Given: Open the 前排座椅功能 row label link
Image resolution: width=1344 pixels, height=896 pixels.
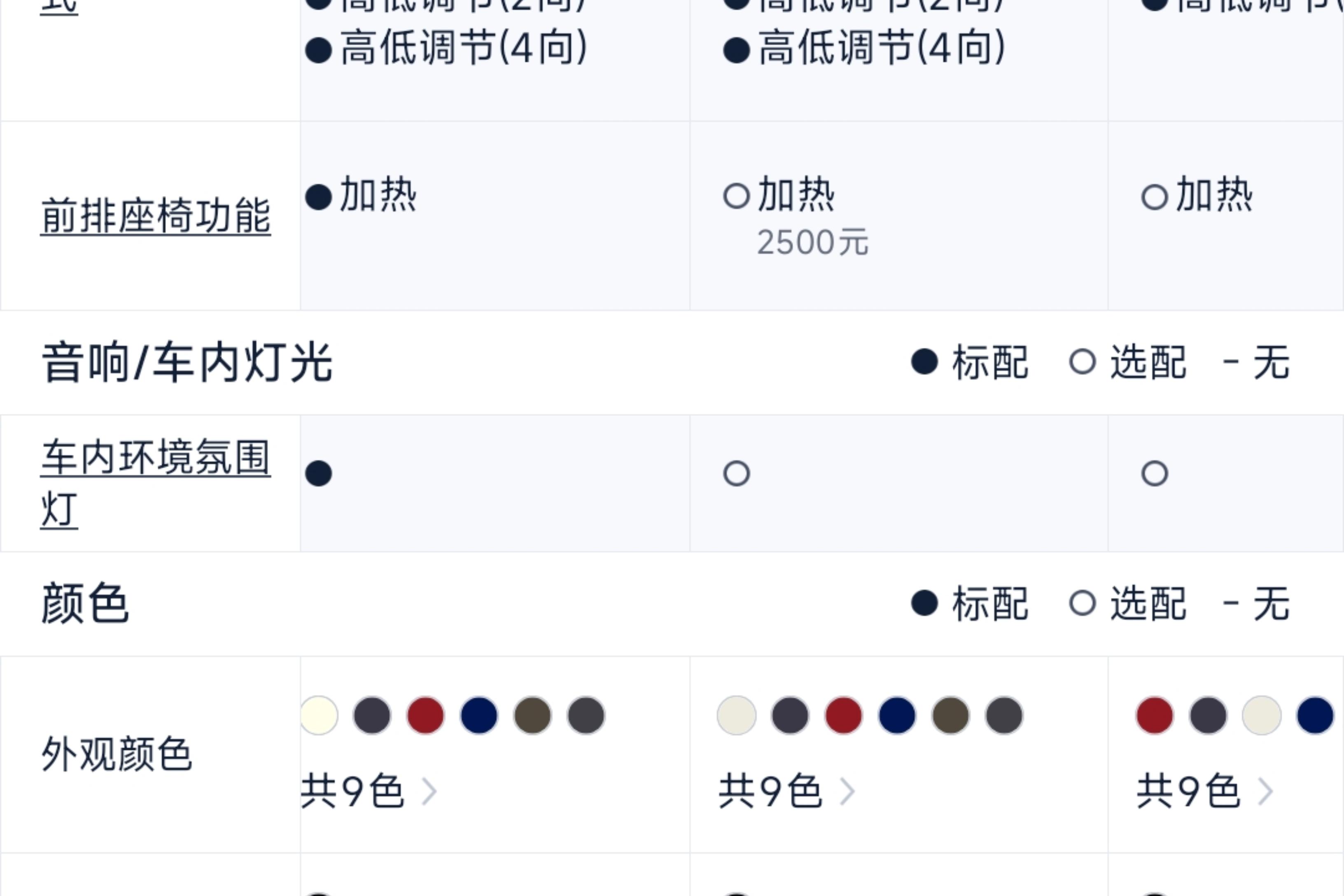Looking at the screenshot, I should click(x=155, y=216).
